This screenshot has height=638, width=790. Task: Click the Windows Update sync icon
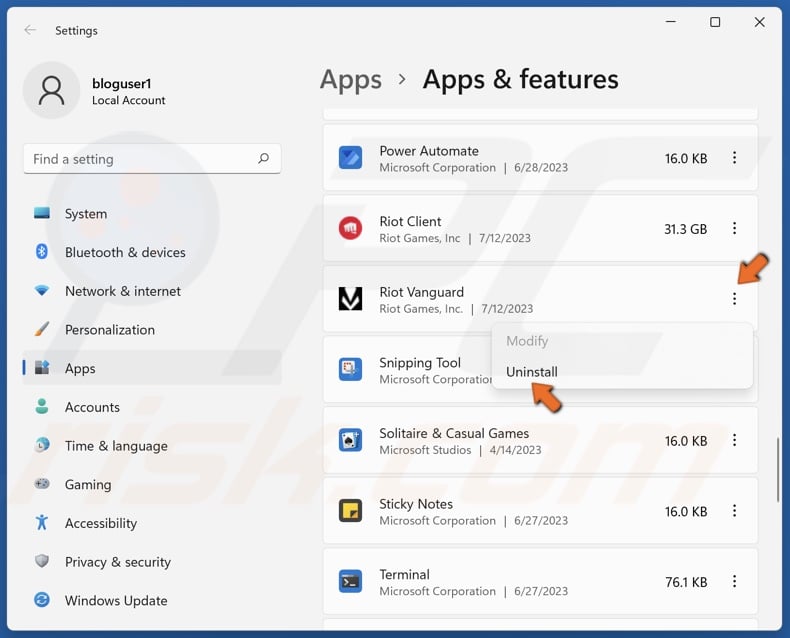(x=42, y=600)
